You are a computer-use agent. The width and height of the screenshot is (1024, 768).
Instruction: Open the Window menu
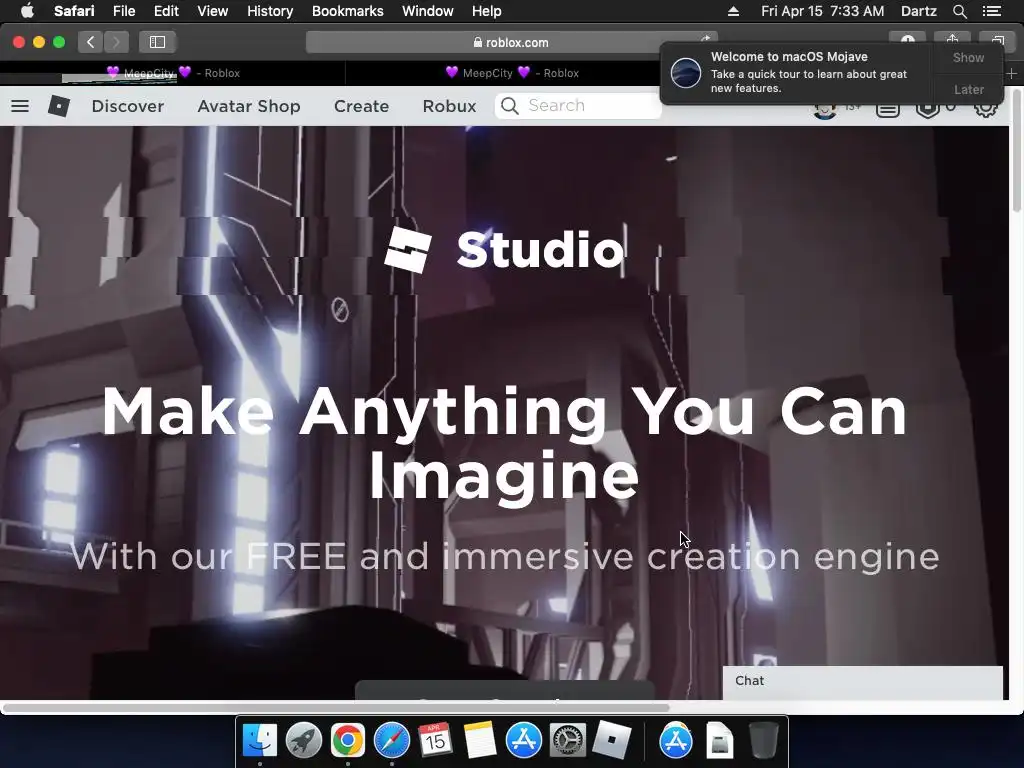pos(428,11)
